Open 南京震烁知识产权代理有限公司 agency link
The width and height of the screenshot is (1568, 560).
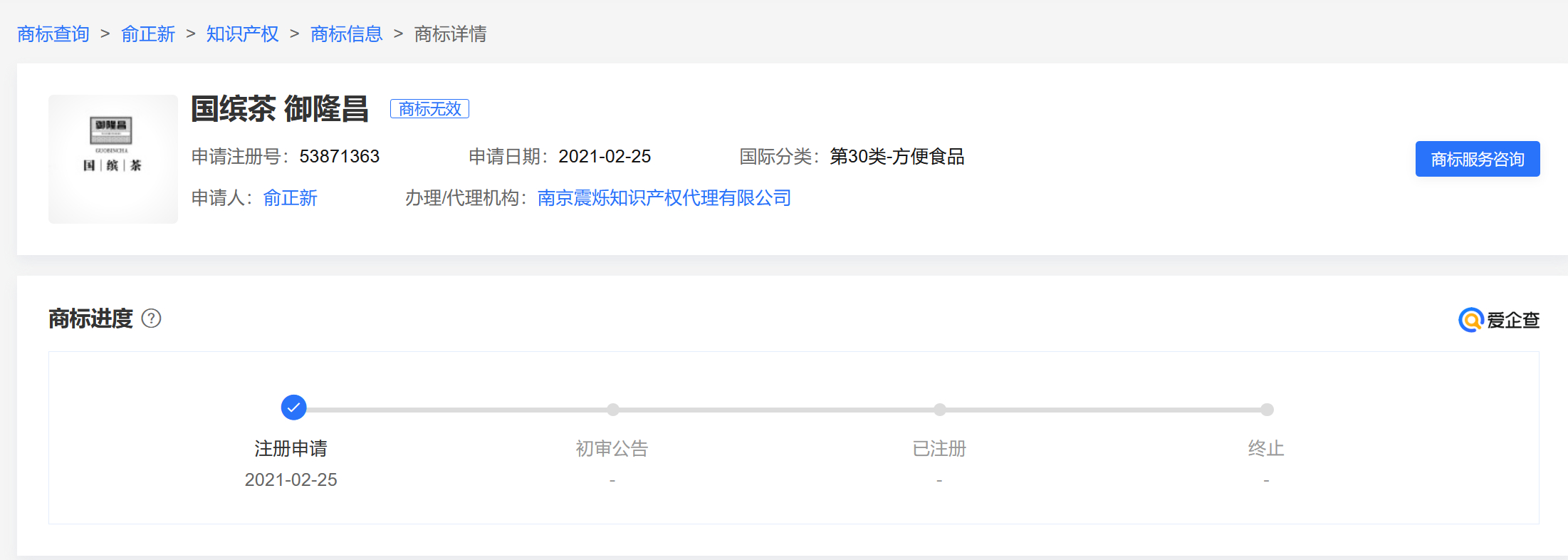tap(664, 198)
